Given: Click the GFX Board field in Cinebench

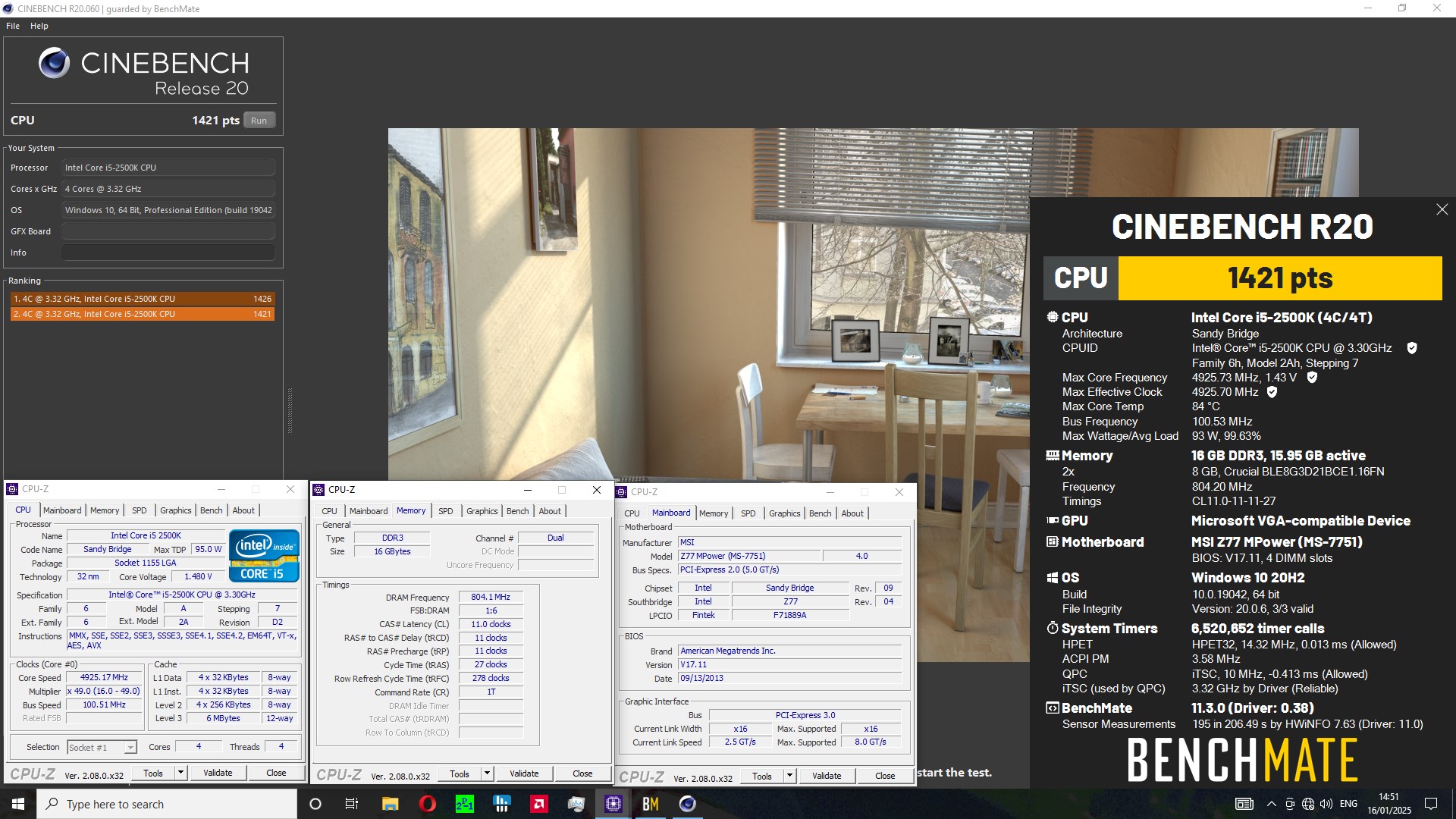Looking at the screenshot, I should tap(168, 231).
